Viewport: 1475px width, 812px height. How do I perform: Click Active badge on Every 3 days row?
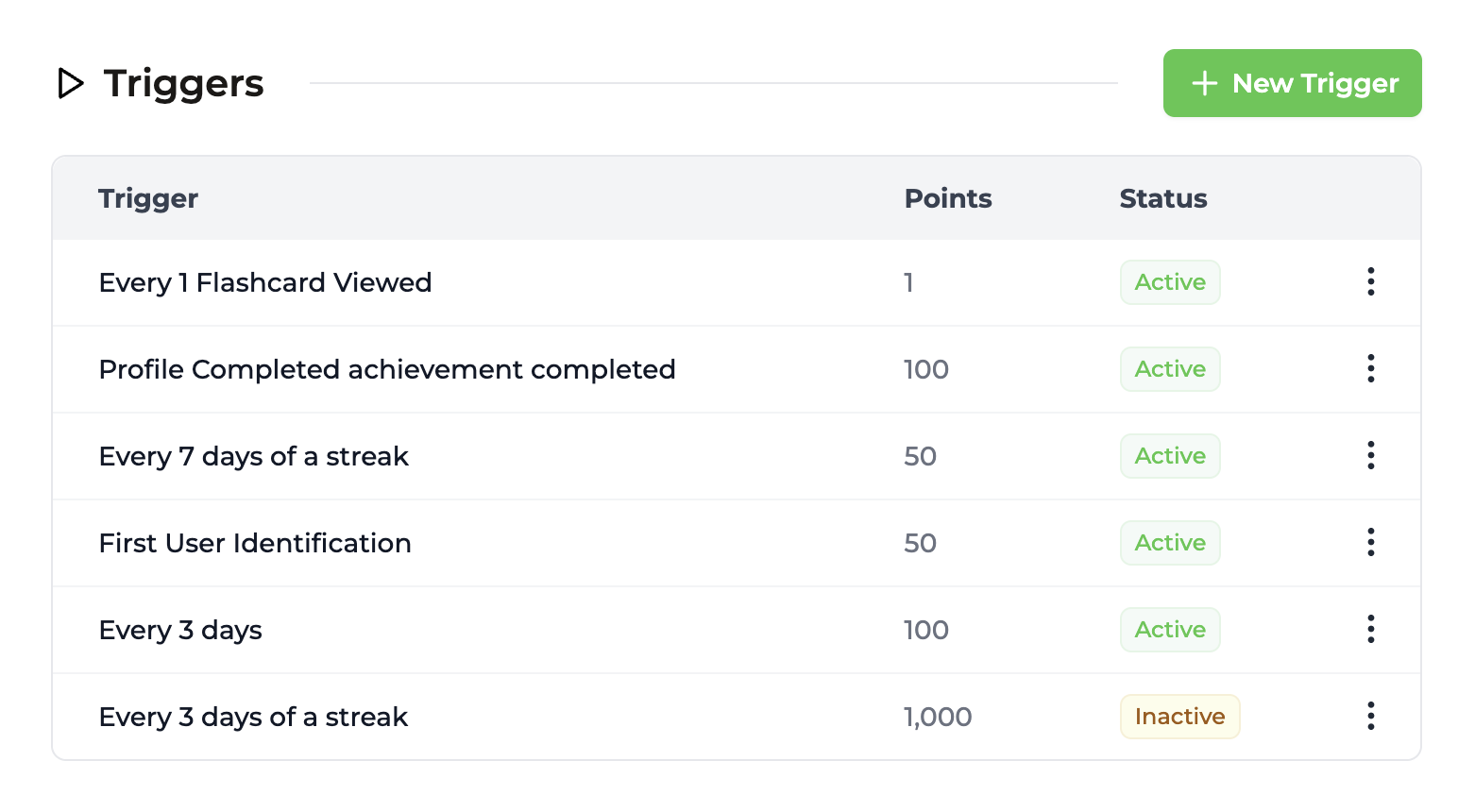(1170, 630)
